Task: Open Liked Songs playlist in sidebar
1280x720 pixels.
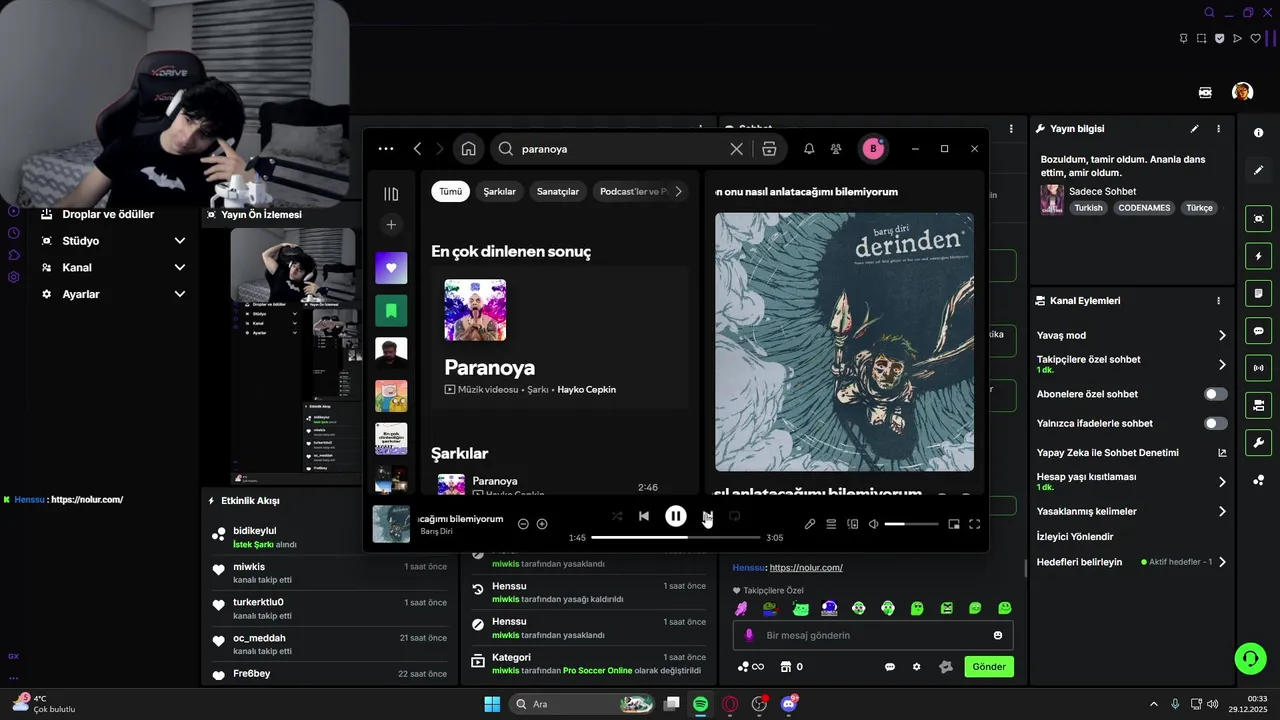Action: point(391,268)
